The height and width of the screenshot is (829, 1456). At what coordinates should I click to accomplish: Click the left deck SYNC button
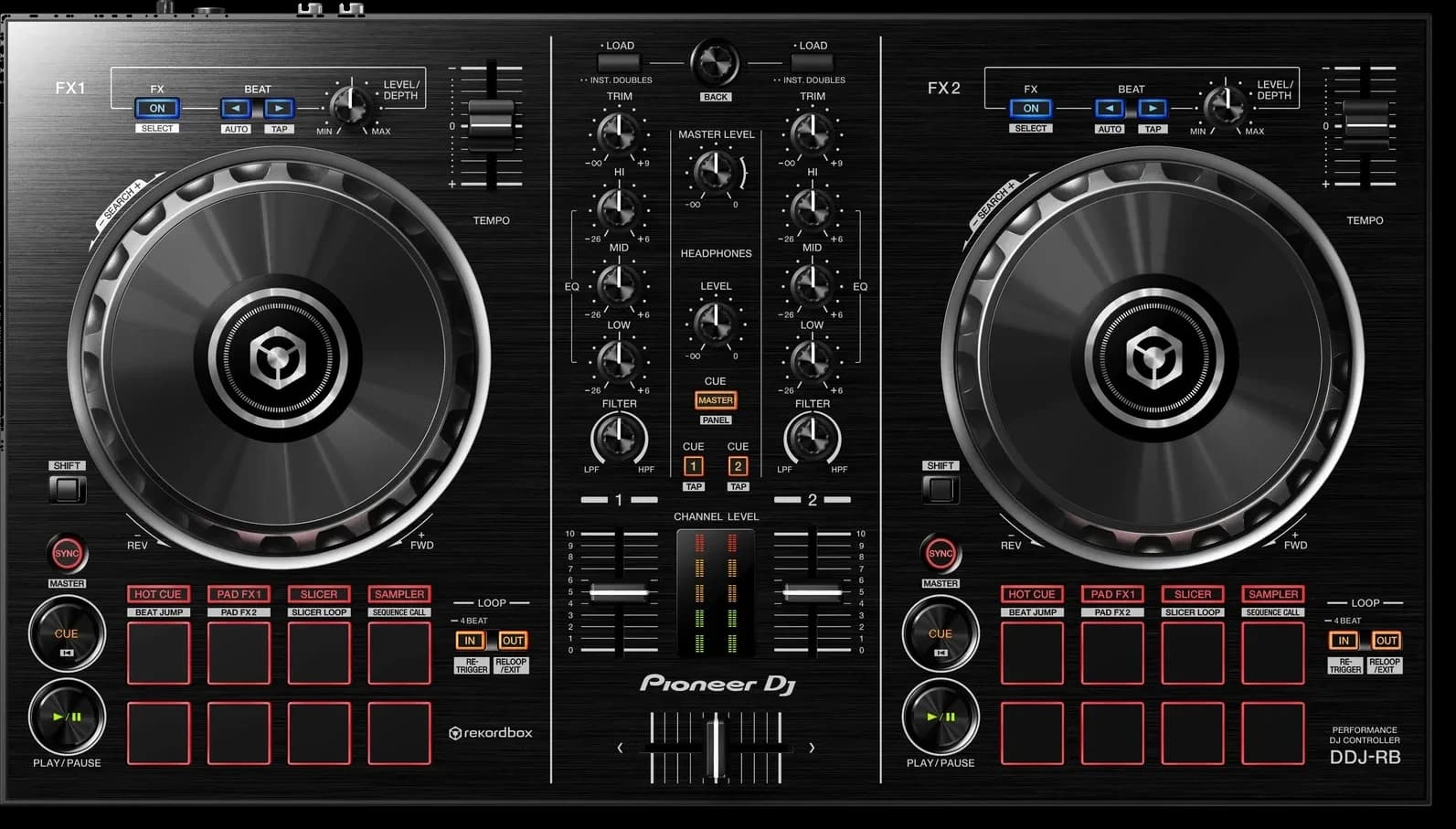pyautogui.click(x=67, y=553)
